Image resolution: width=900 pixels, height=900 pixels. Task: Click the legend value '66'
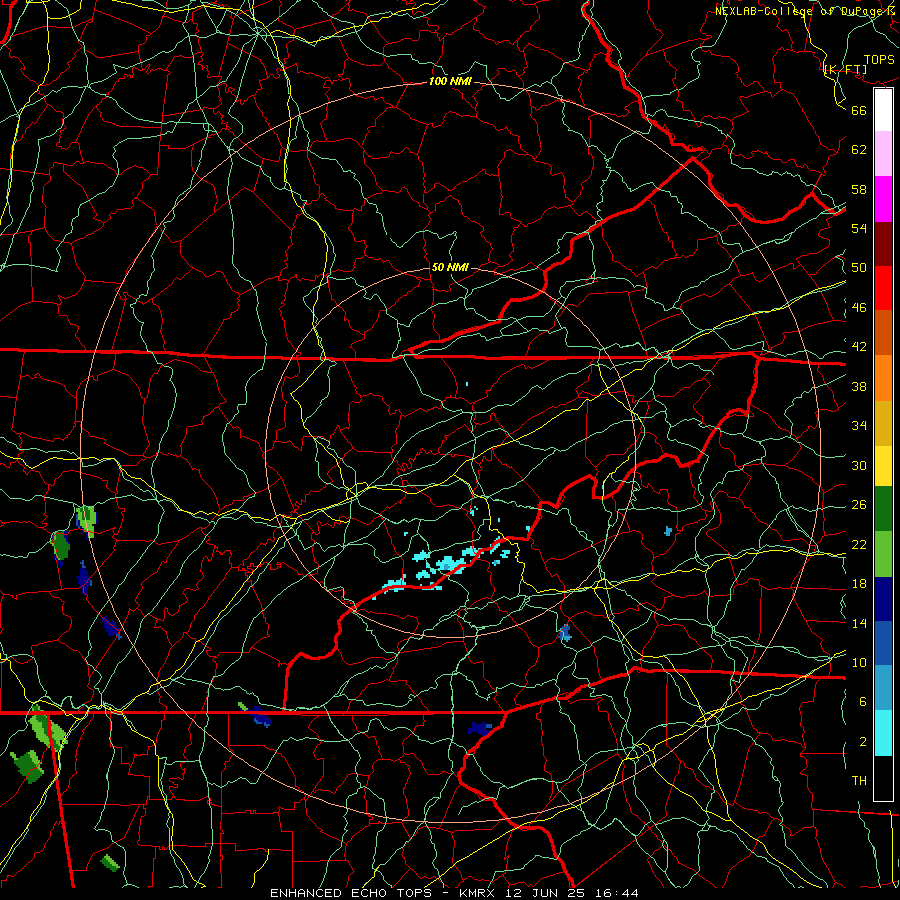(x=859, y=110)
